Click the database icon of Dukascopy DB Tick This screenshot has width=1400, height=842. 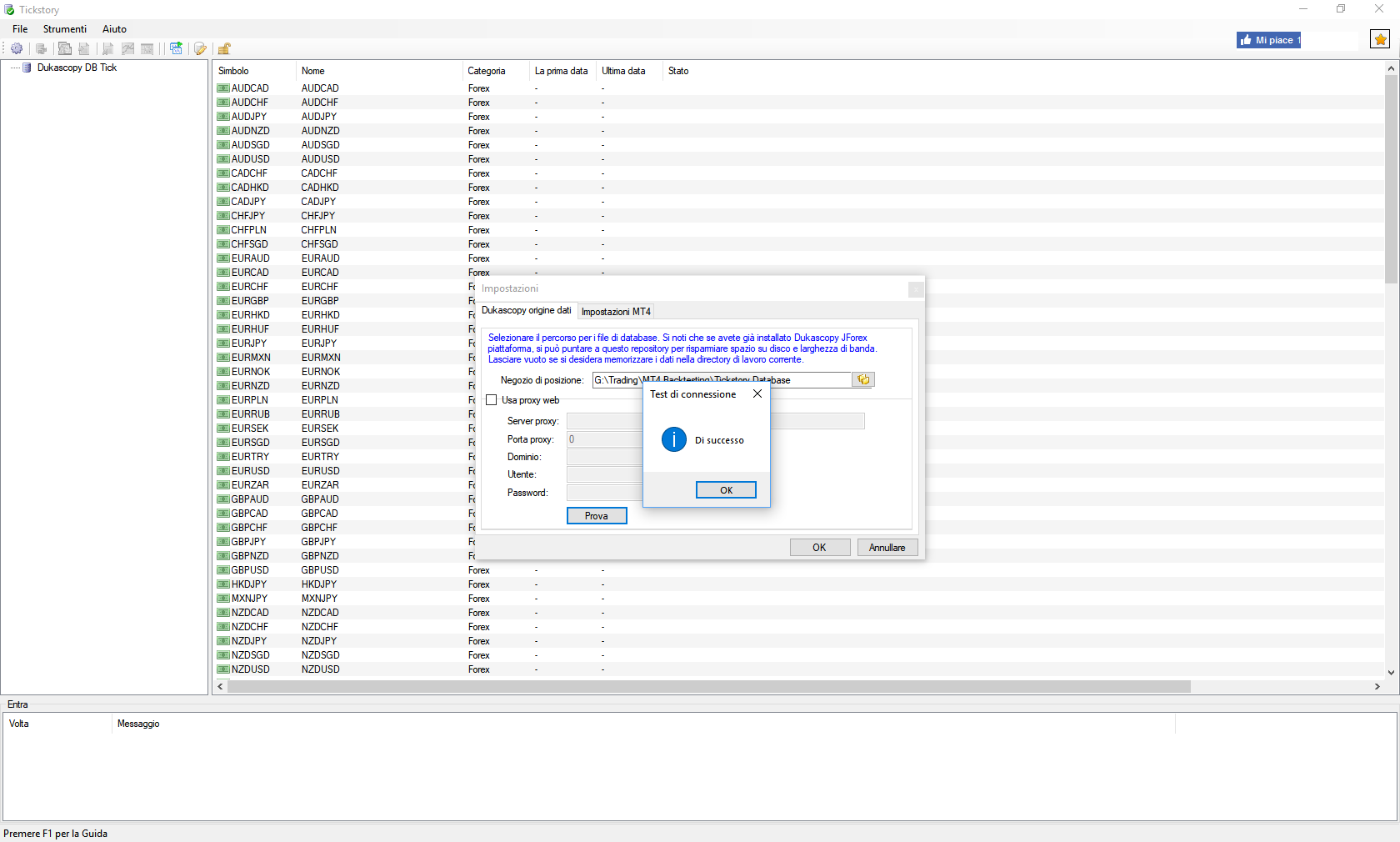coord(27,68)
